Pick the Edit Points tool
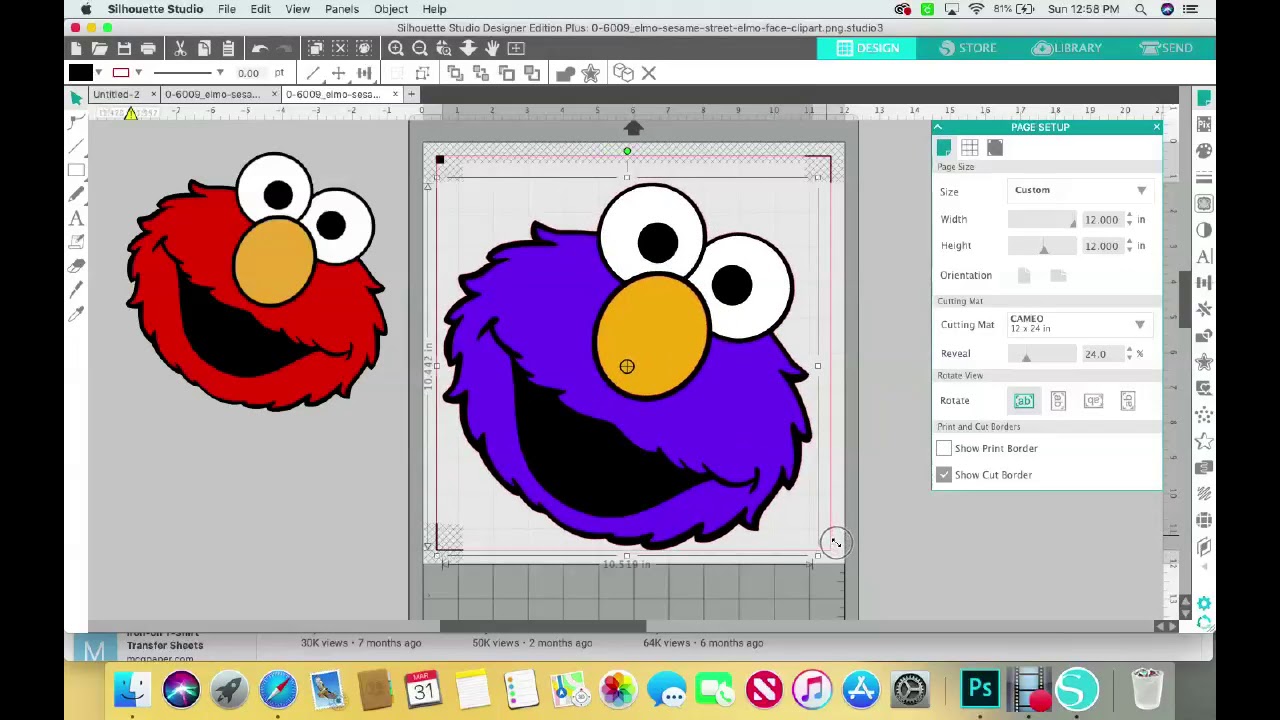The image size is (1280, 720). [76, 122]
